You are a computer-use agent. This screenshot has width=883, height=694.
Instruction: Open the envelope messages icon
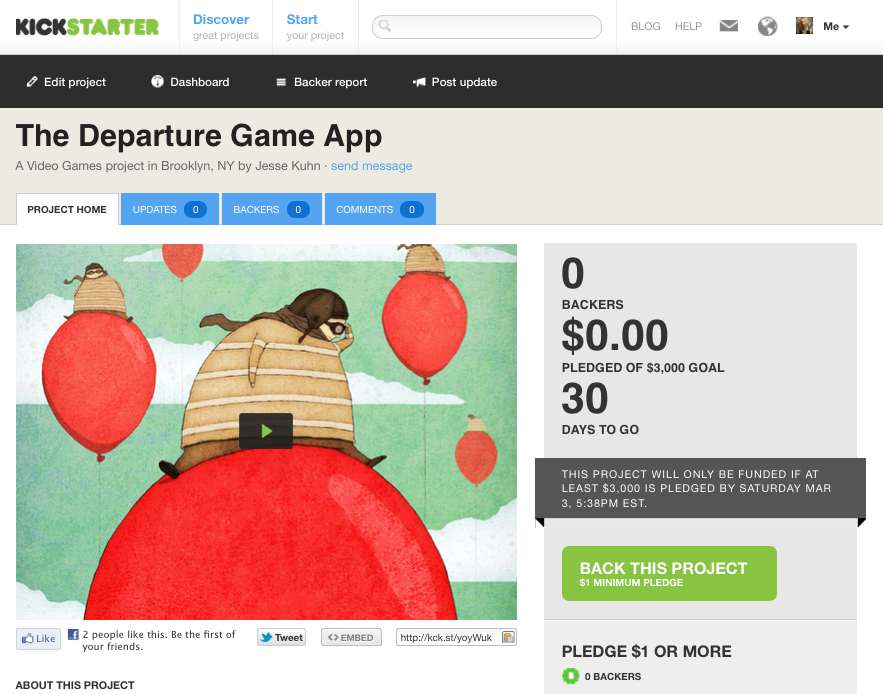(x=729, y=26)
